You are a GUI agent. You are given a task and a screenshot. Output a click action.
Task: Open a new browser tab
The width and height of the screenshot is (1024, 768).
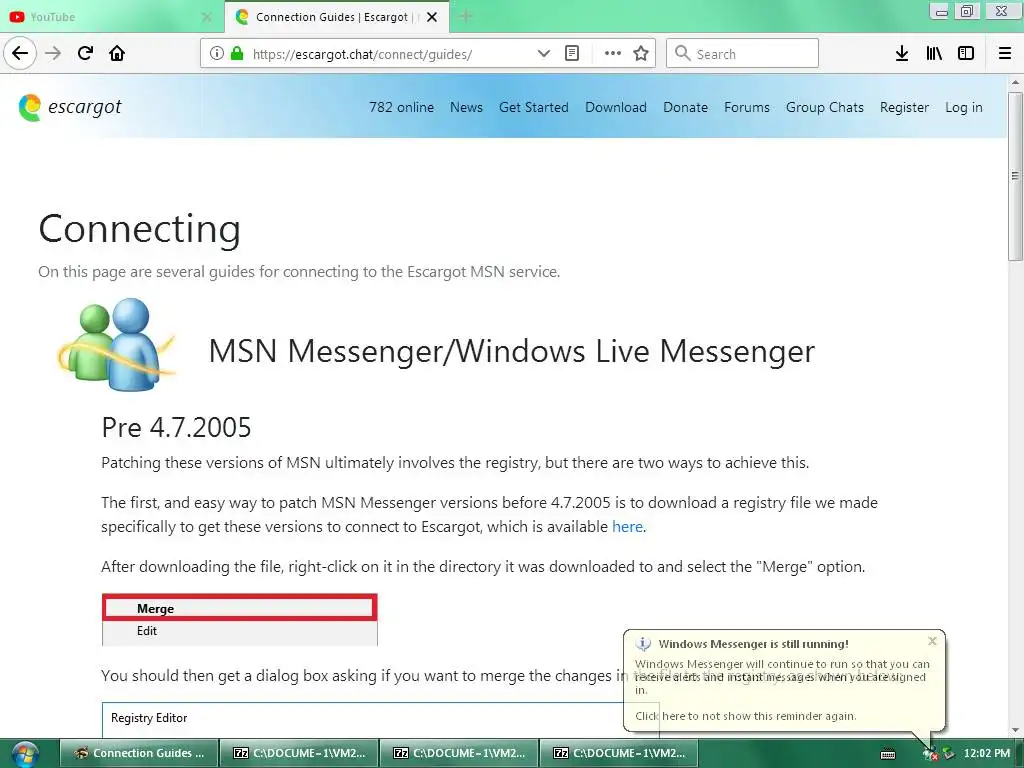[466, 17]
